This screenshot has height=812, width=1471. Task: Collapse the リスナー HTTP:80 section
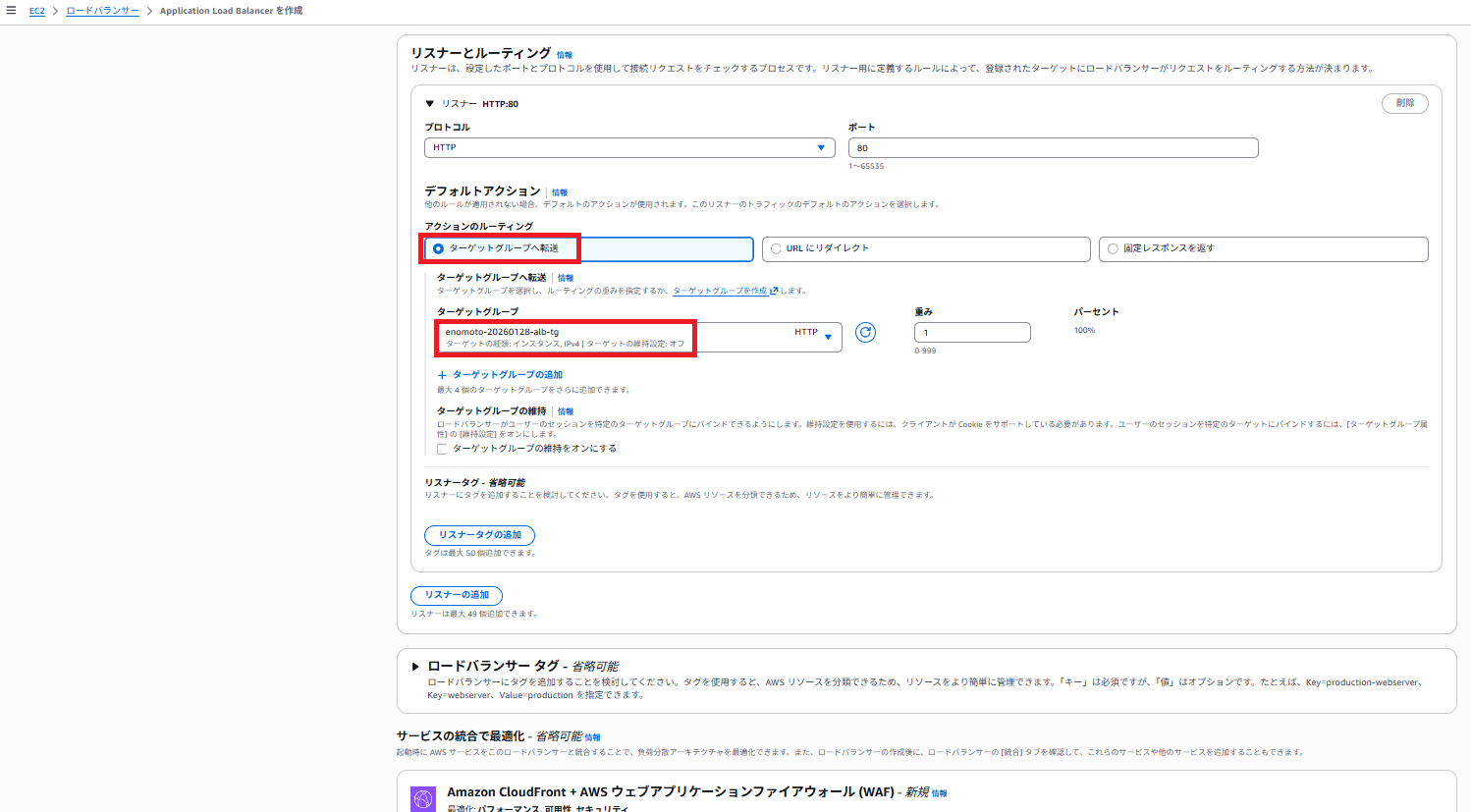429,103
